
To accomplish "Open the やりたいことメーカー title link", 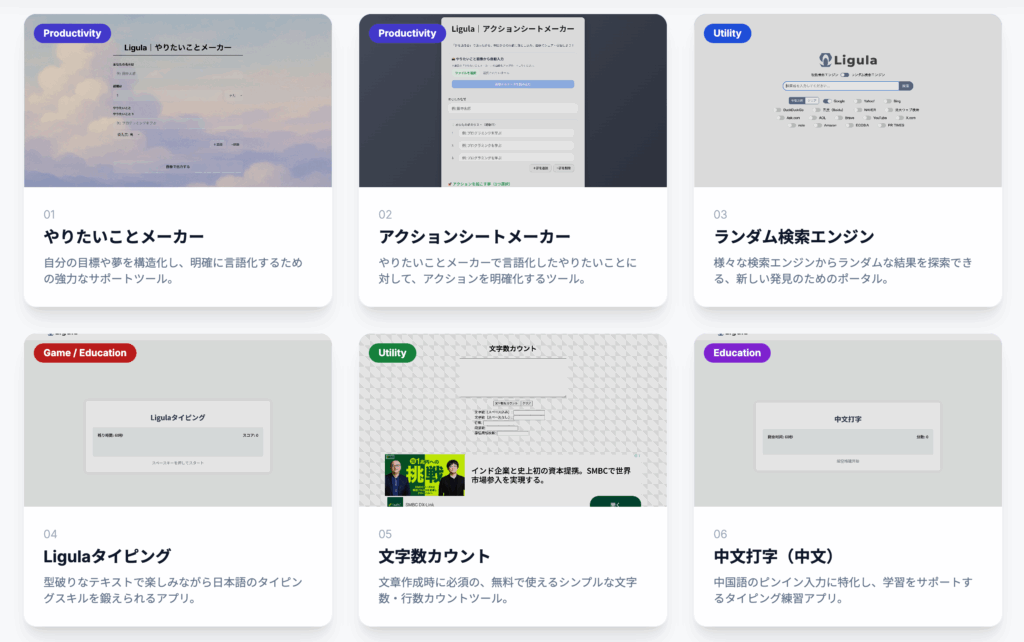I will (x=124, y=237).
